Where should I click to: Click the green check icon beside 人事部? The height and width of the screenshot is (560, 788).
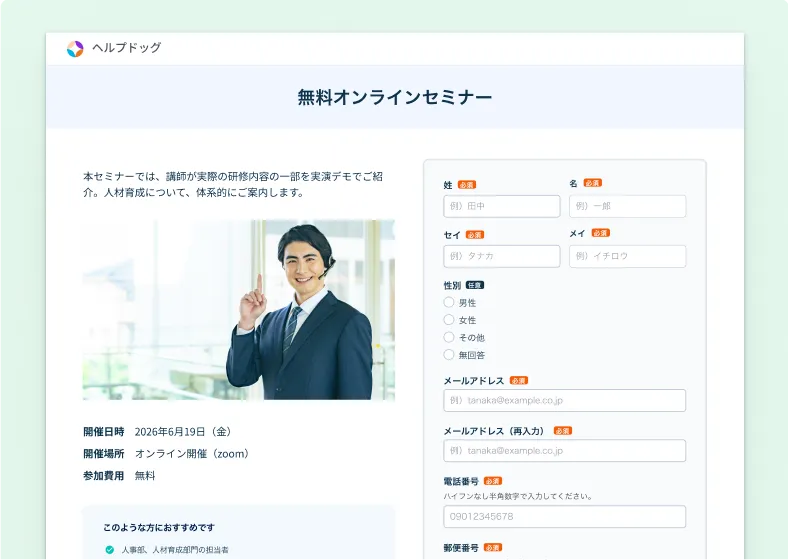110,550
